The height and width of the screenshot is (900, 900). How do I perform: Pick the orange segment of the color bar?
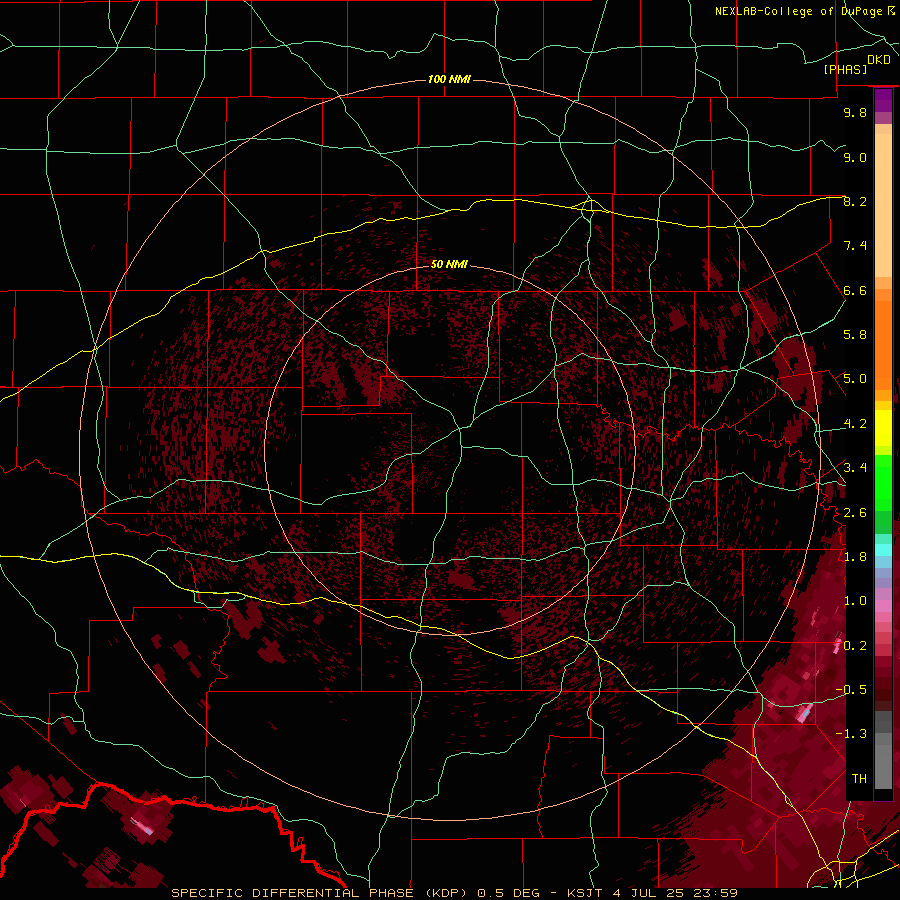883,344
